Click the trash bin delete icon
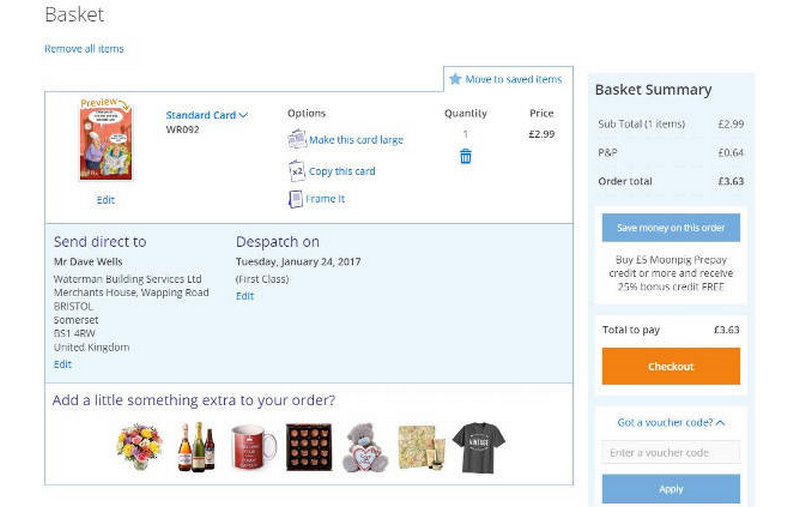 point(465,157)
